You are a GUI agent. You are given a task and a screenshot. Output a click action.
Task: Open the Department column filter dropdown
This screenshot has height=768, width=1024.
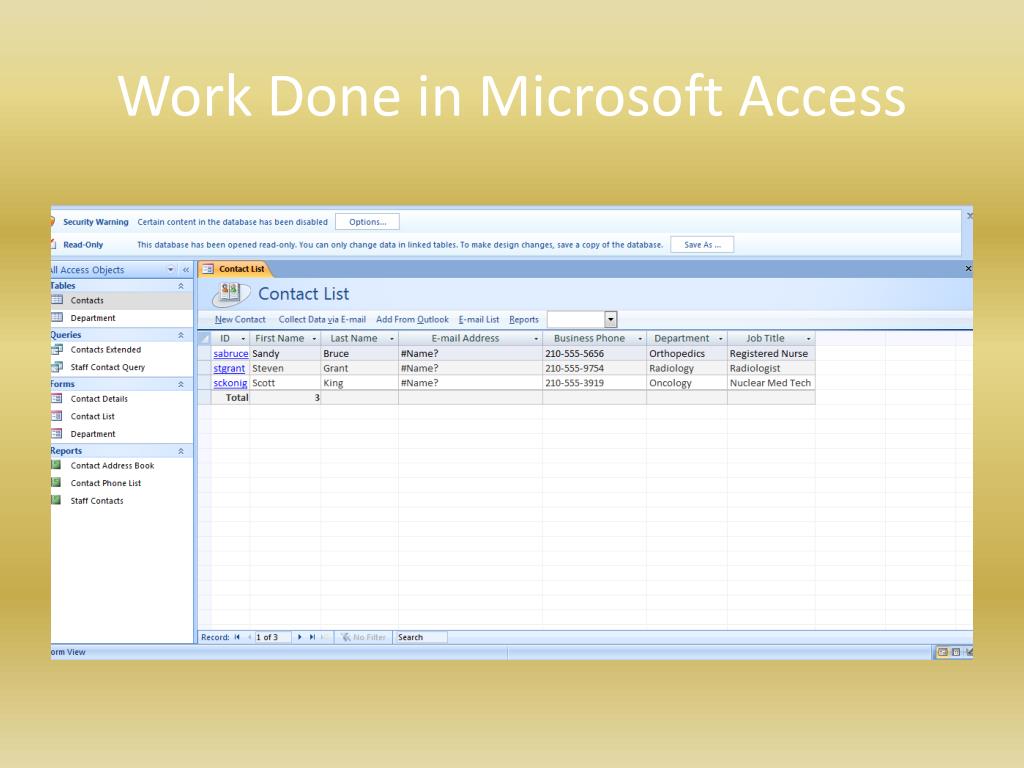[721, 338]
